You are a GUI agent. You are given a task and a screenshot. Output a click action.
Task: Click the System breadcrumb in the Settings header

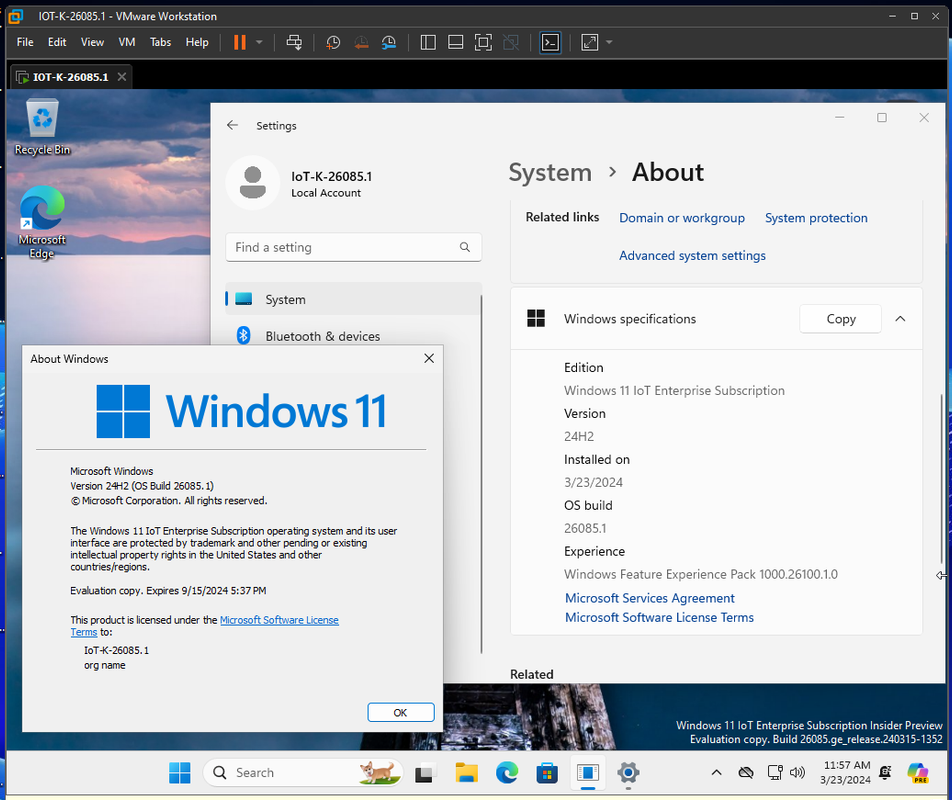549,172
